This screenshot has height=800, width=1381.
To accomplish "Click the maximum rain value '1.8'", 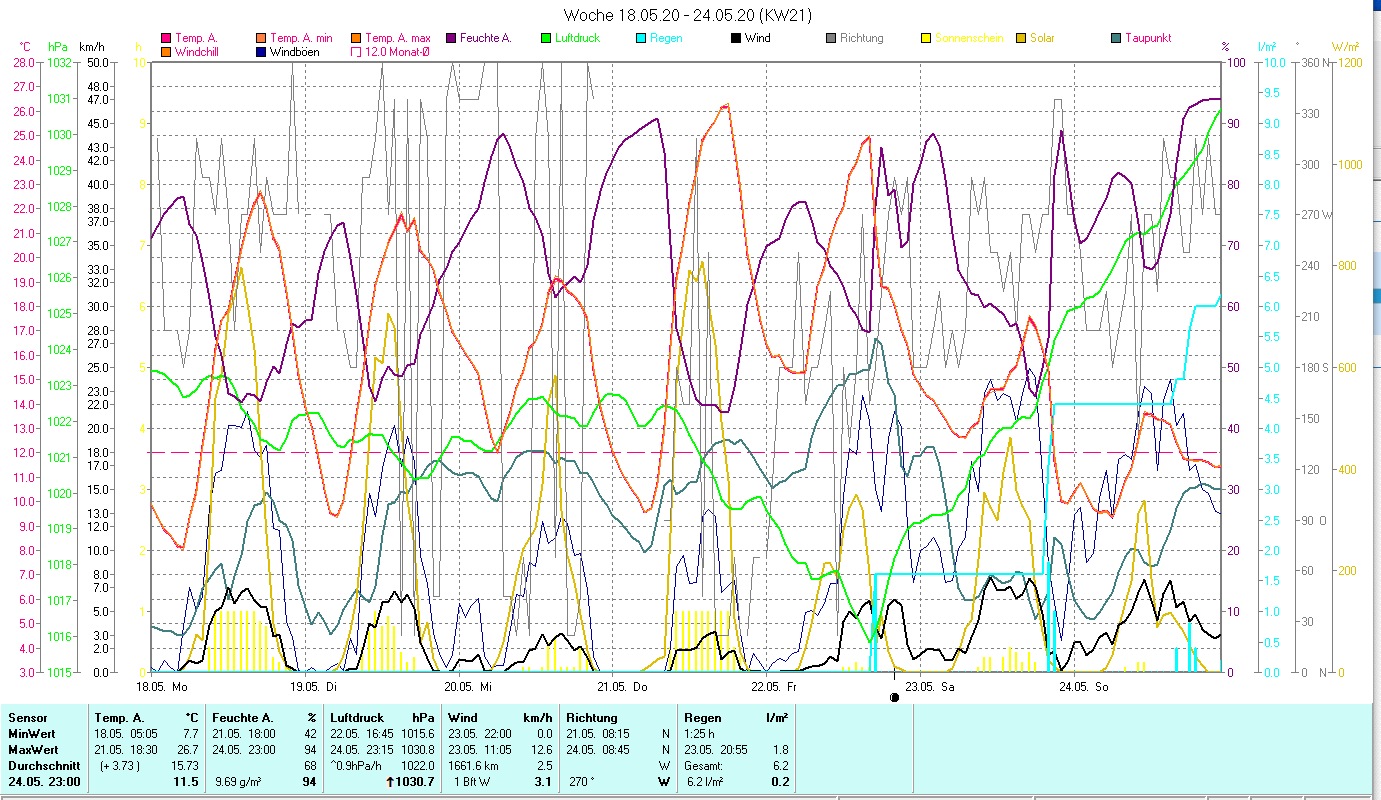I will tap(780, 750).
